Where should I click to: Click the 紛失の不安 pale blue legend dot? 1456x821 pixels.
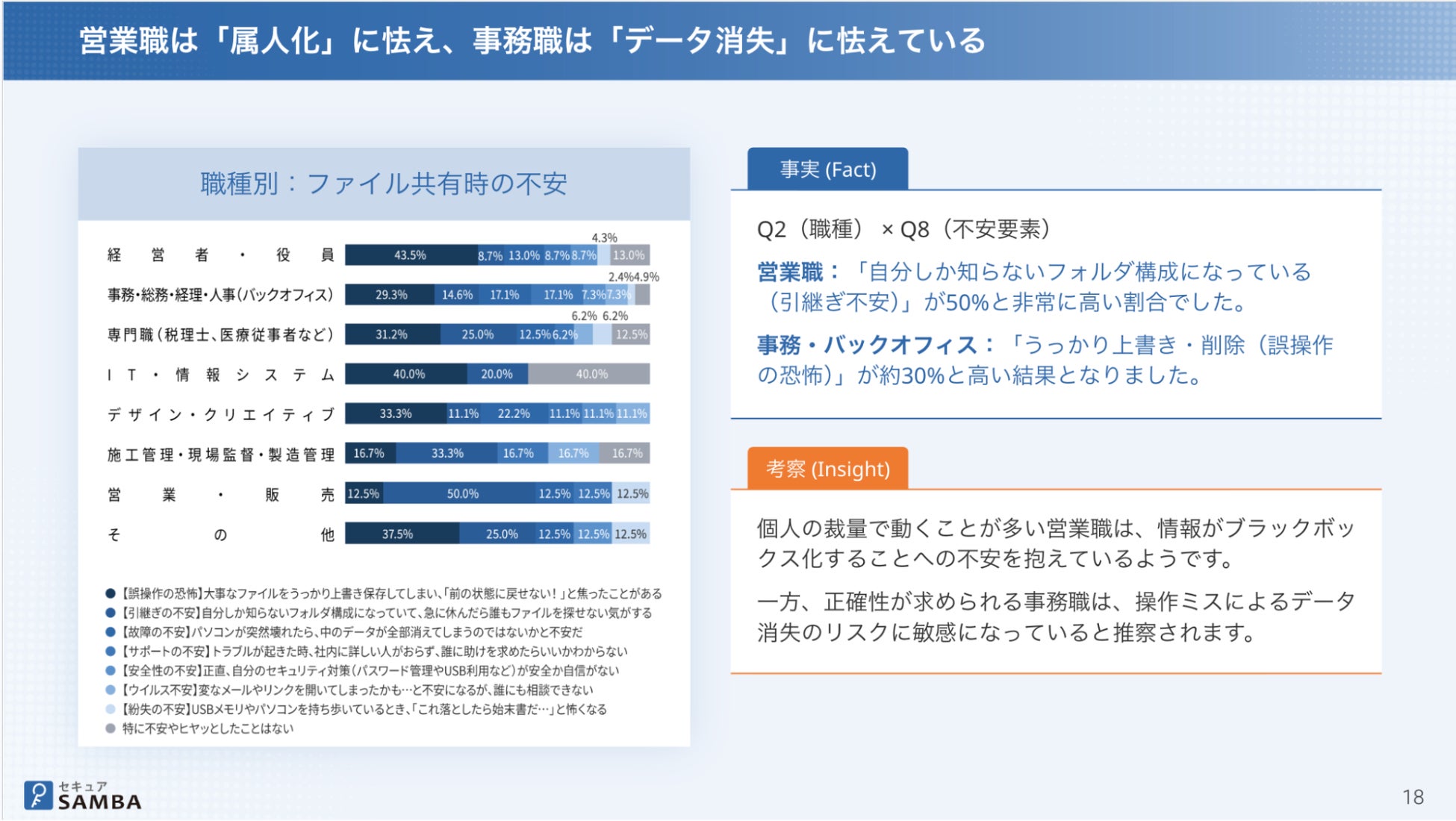[111, 709]
